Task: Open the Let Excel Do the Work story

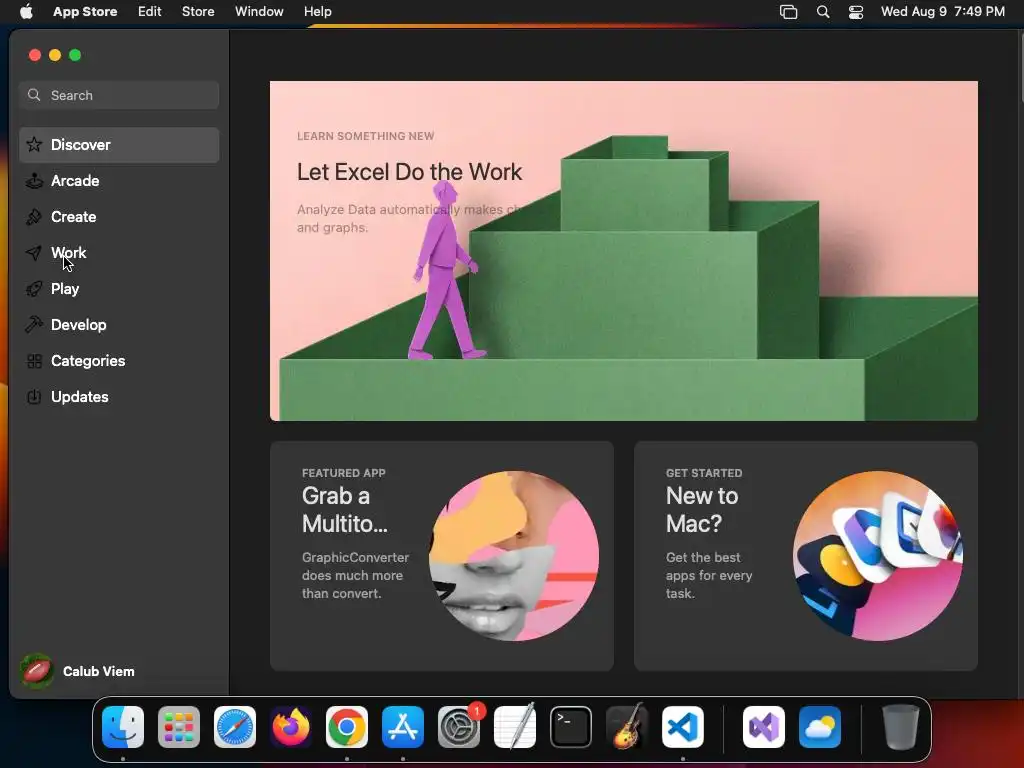Action: coord(624,251)
